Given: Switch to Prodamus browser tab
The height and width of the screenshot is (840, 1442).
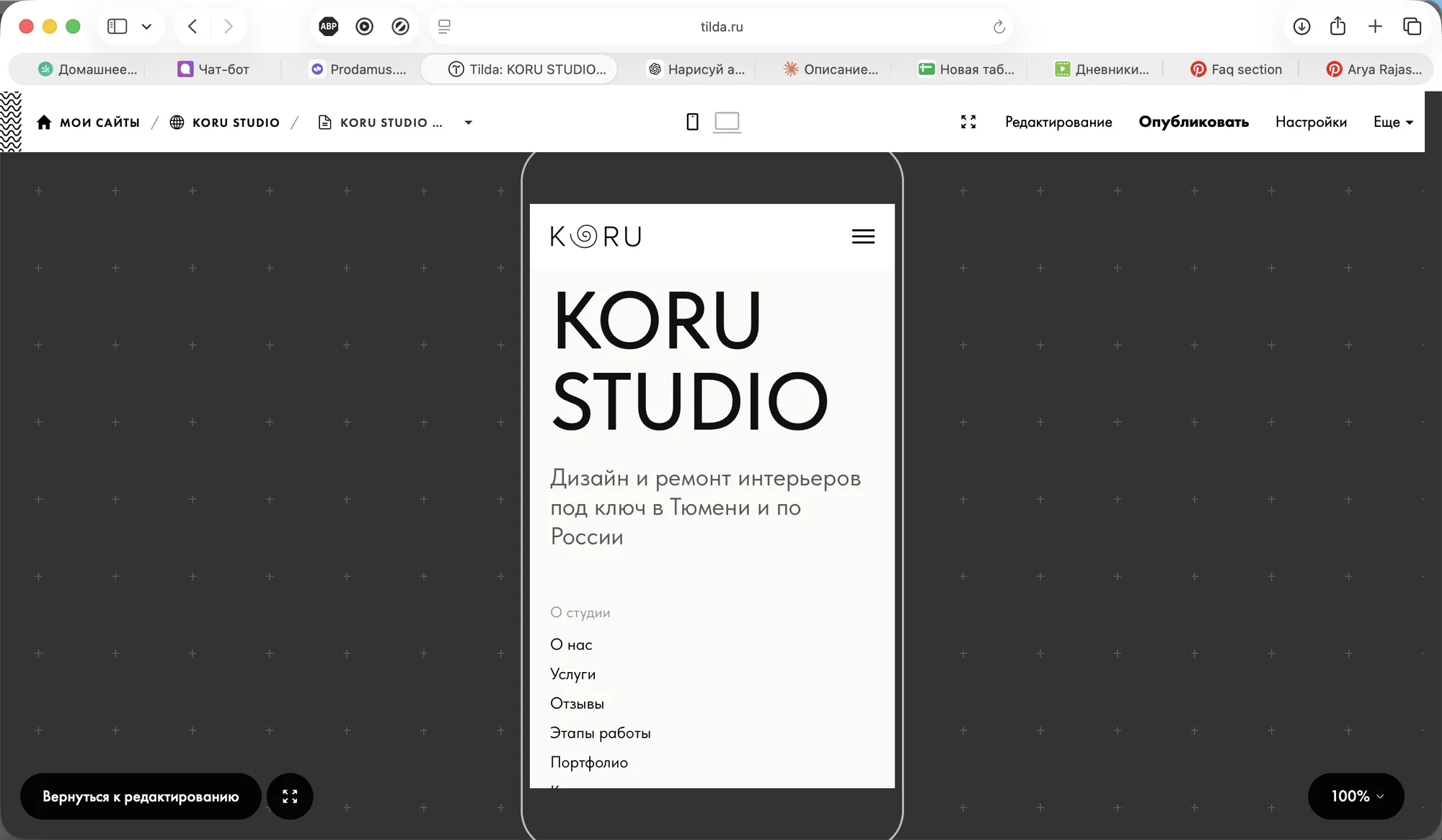Looking at the screenshot, I should click(x=358, y=69).
